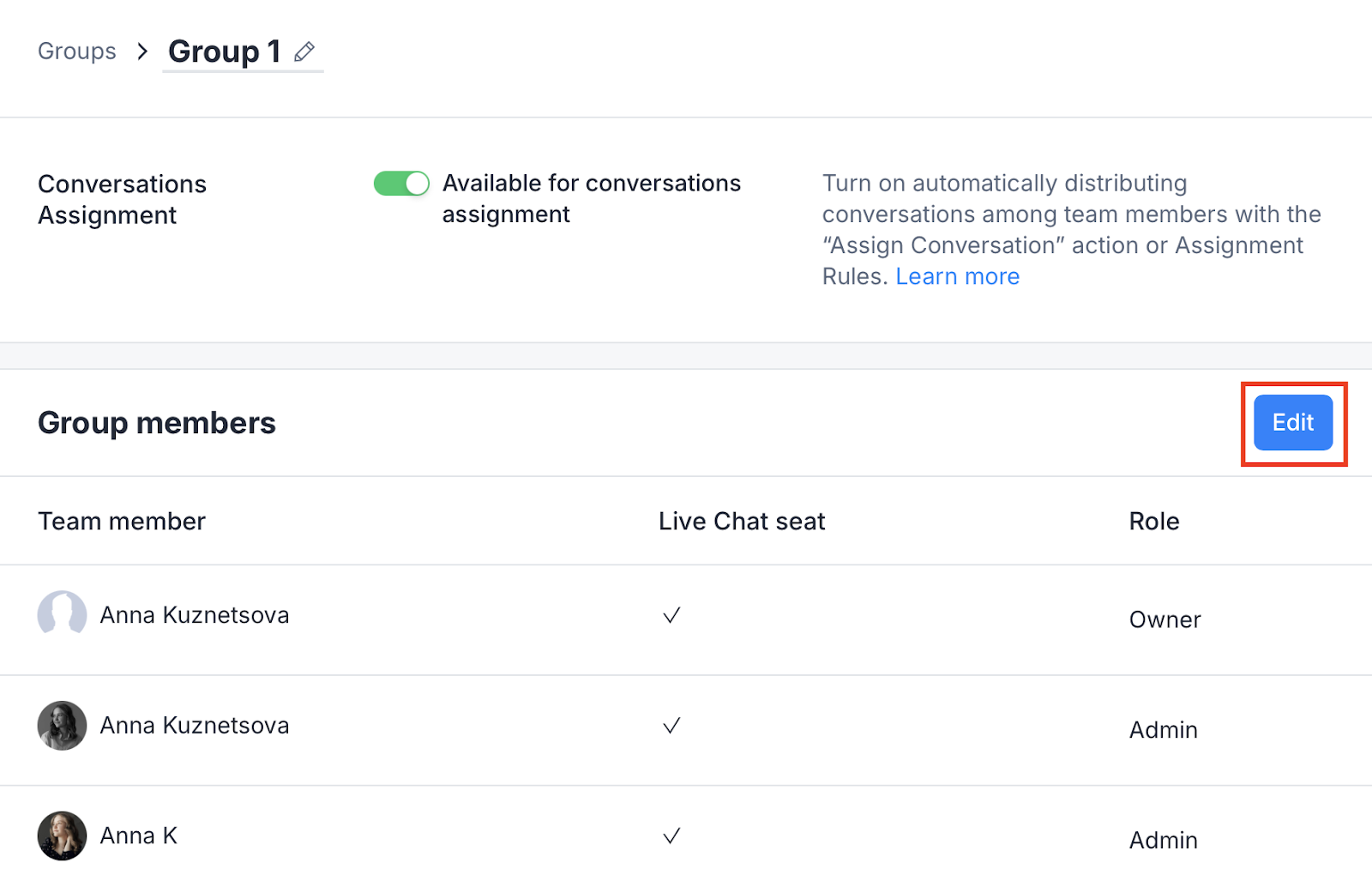Disable the conversations assignment toggle
1372x881 pixels.
[x=401, y=184]
